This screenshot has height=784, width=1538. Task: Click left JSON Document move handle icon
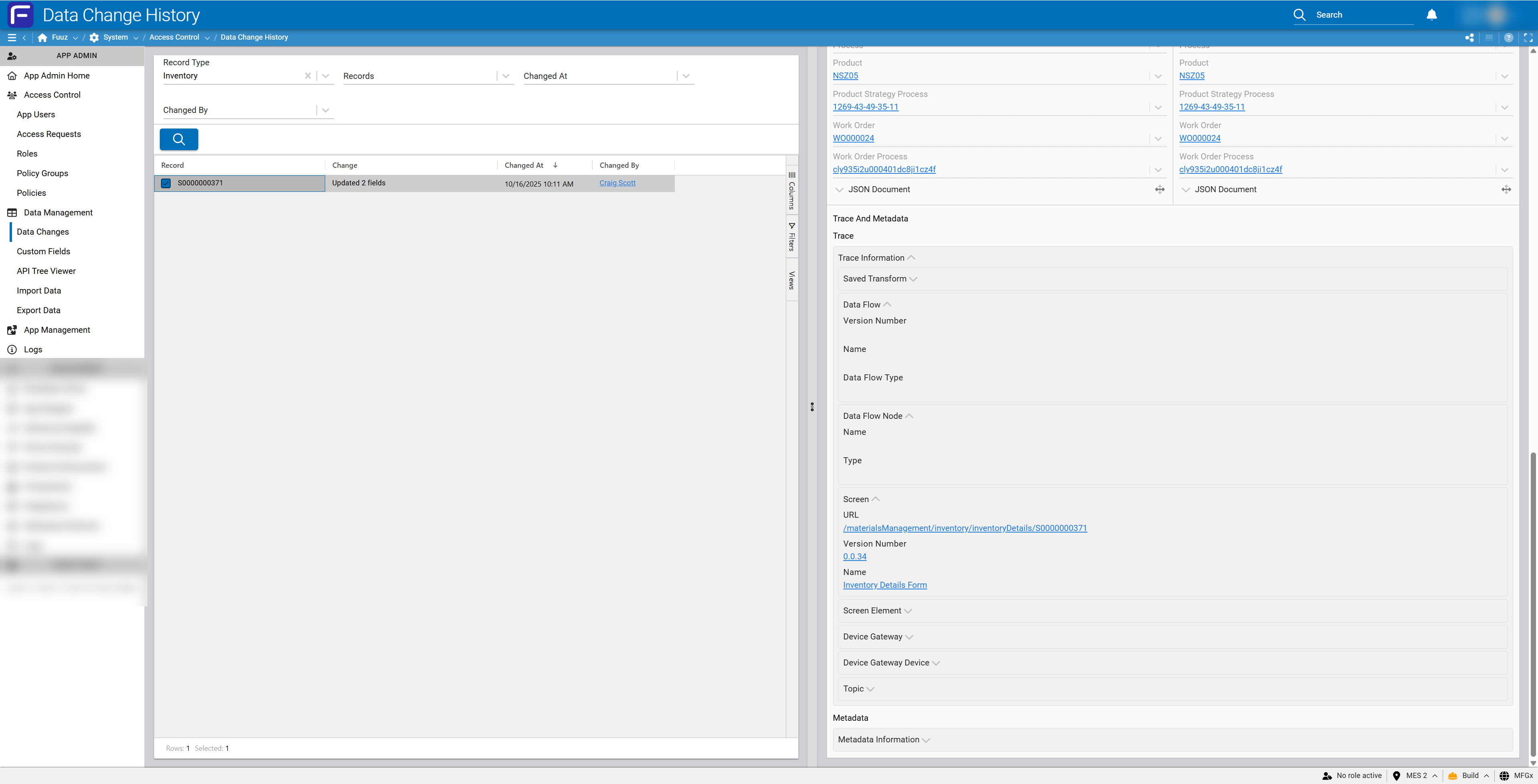[x=1160, y=189]
